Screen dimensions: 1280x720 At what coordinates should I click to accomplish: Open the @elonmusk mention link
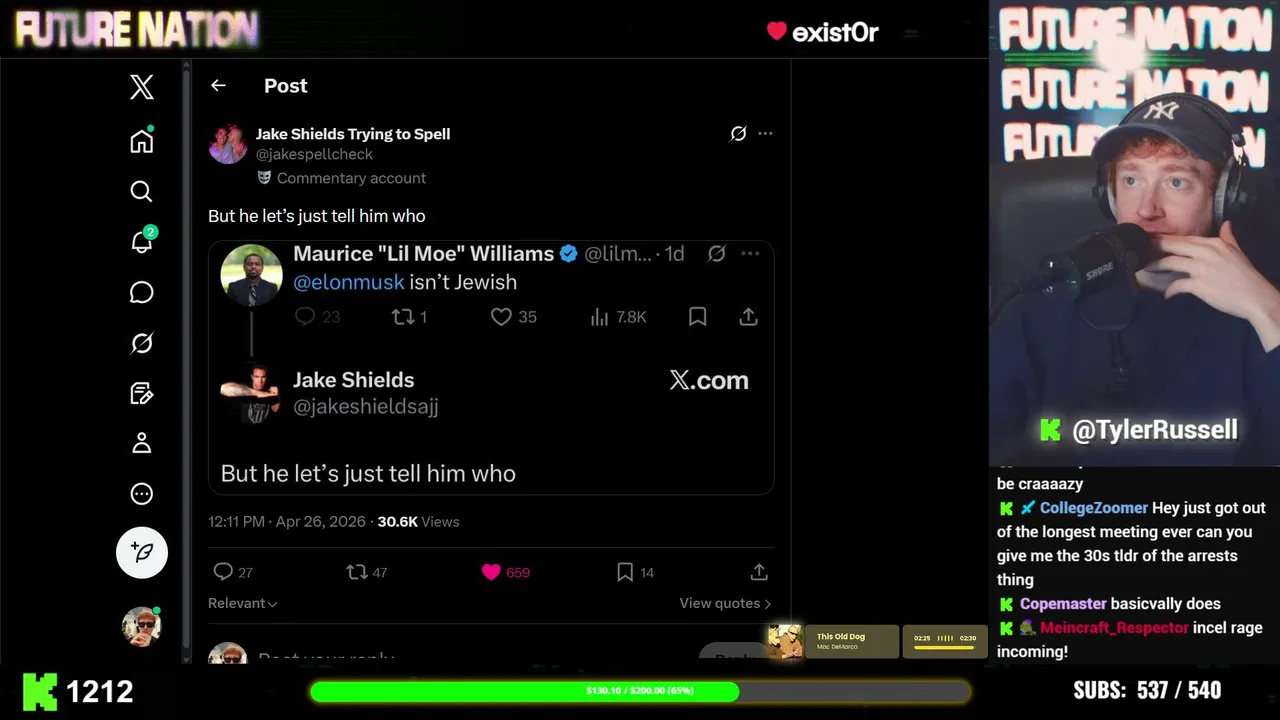348,282
